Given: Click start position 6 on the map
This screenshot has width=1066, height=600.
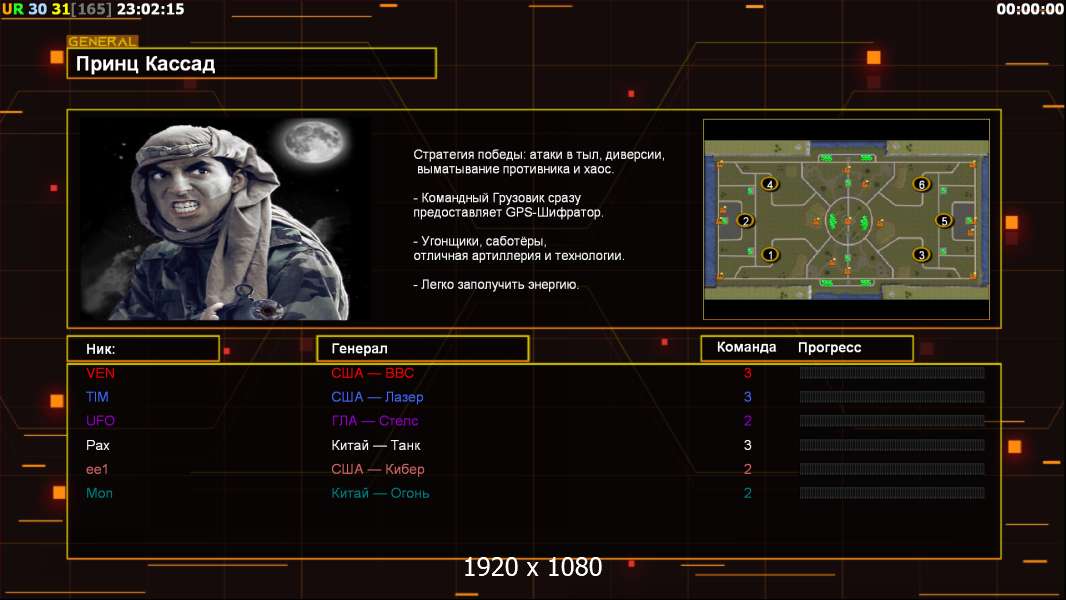Looking at the screenshot, I should click(x=921, y=184).
